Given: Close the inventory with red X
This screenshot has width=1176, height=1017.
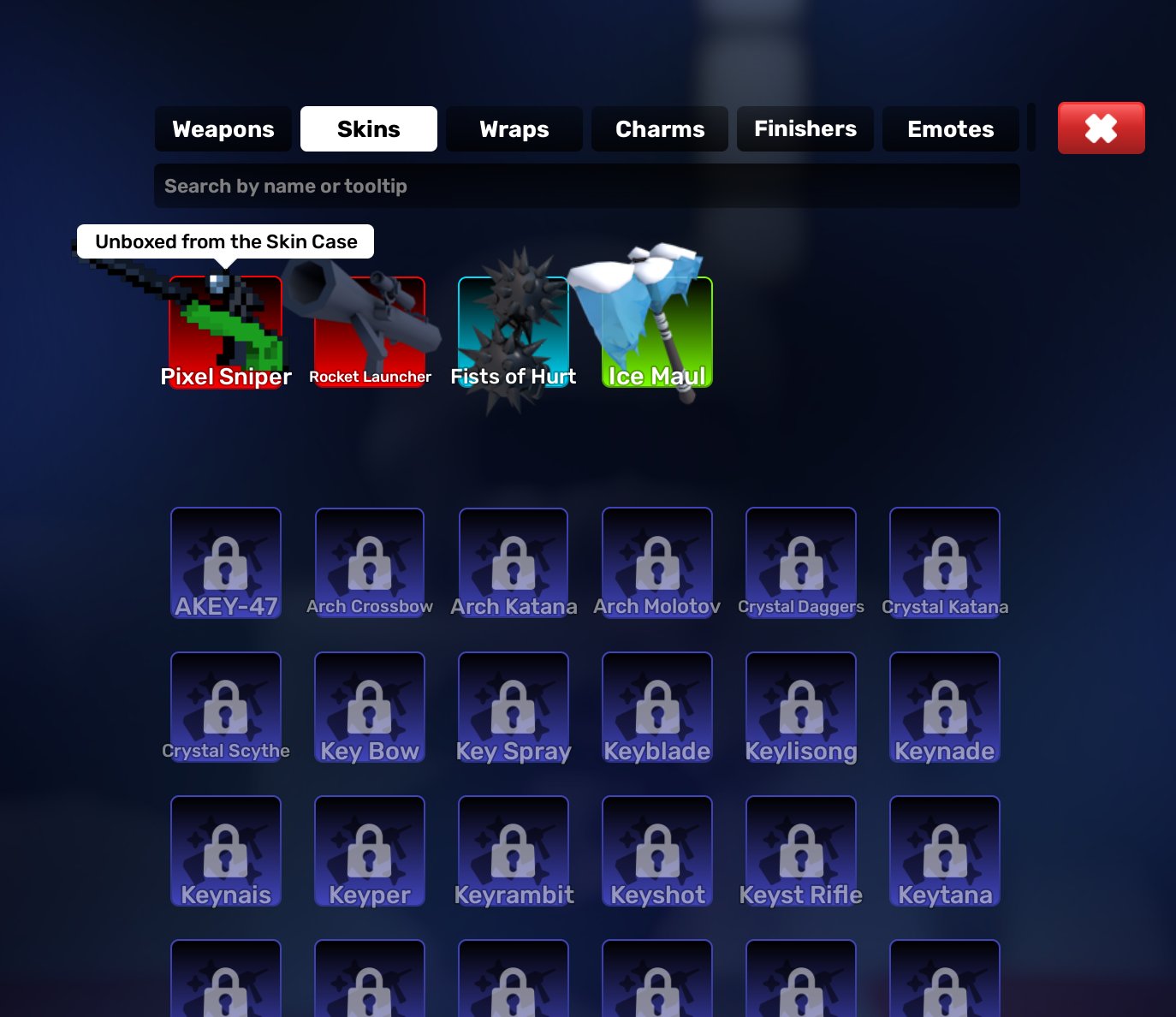Looking at the screenshot, I should [x=1102, y=128].
